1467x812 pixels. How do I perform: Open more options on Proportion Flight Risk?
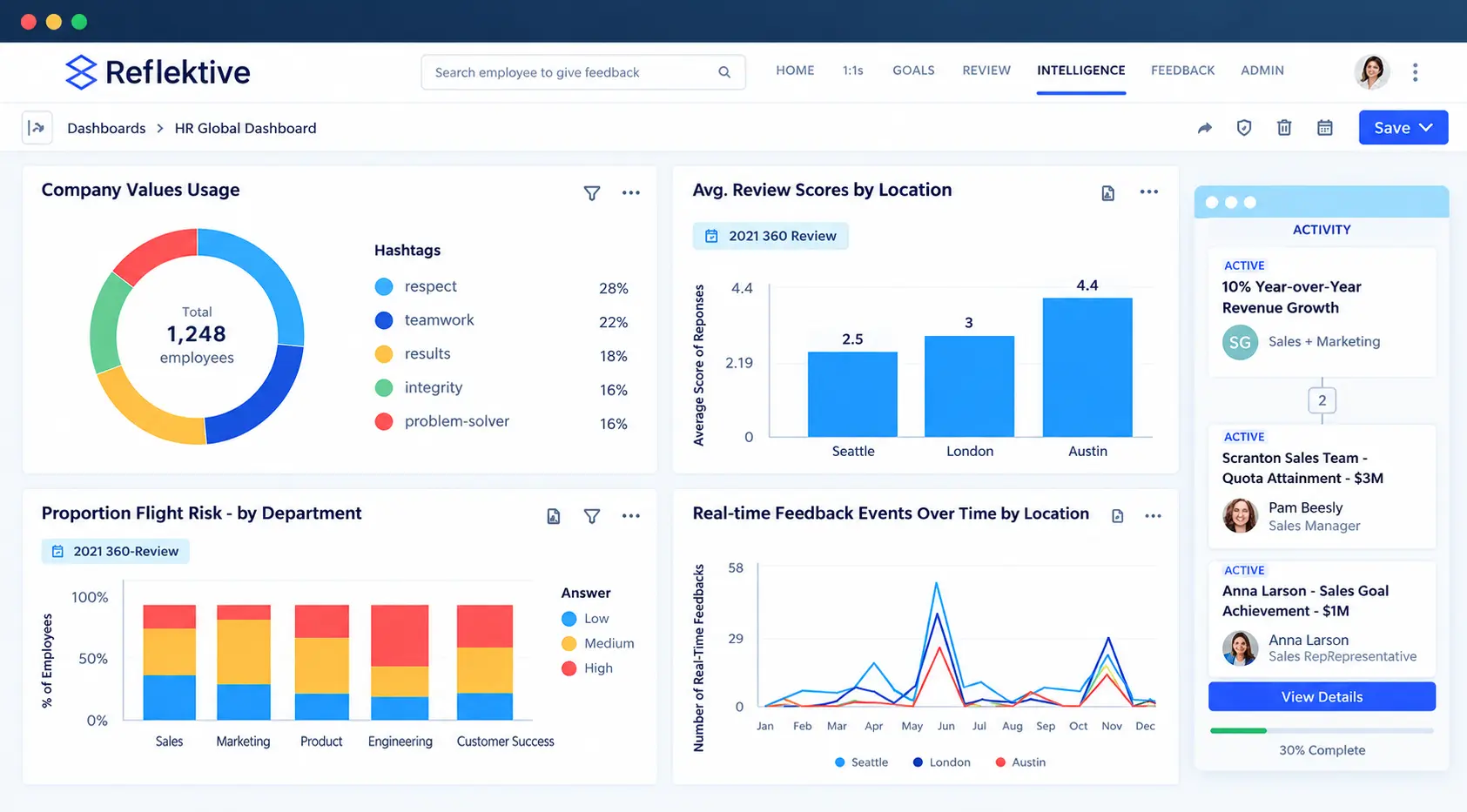pos(631,516)
